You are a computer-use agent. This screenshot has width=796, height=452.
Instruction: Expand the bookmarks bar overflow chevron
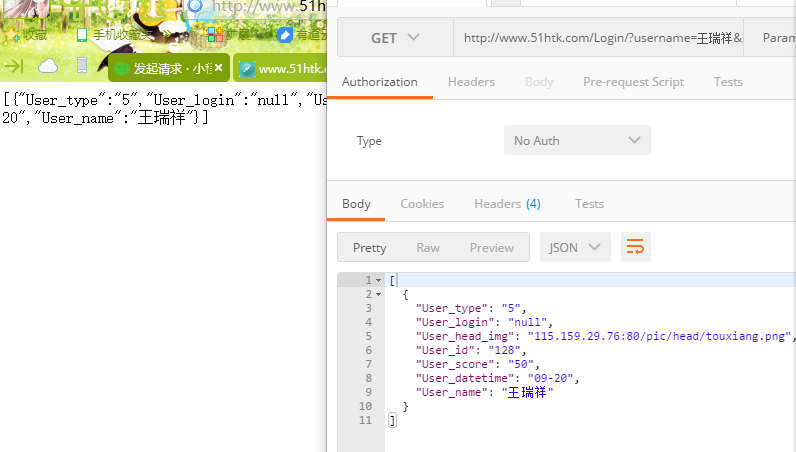pos(167,35)
